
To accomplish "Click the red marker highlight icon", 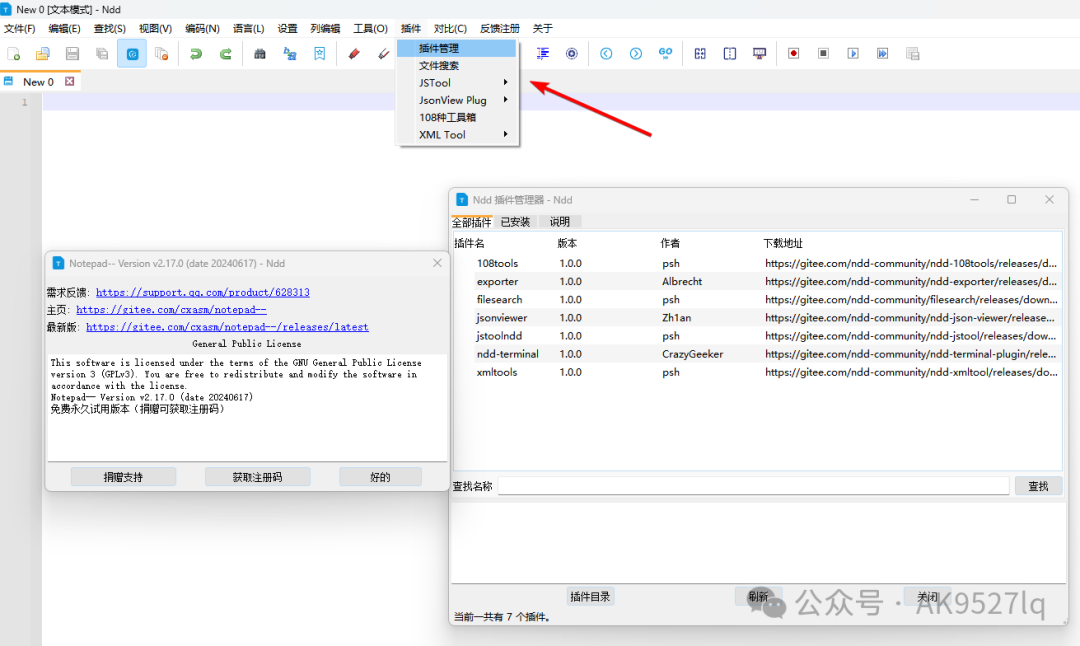I will tap(354, 54).
